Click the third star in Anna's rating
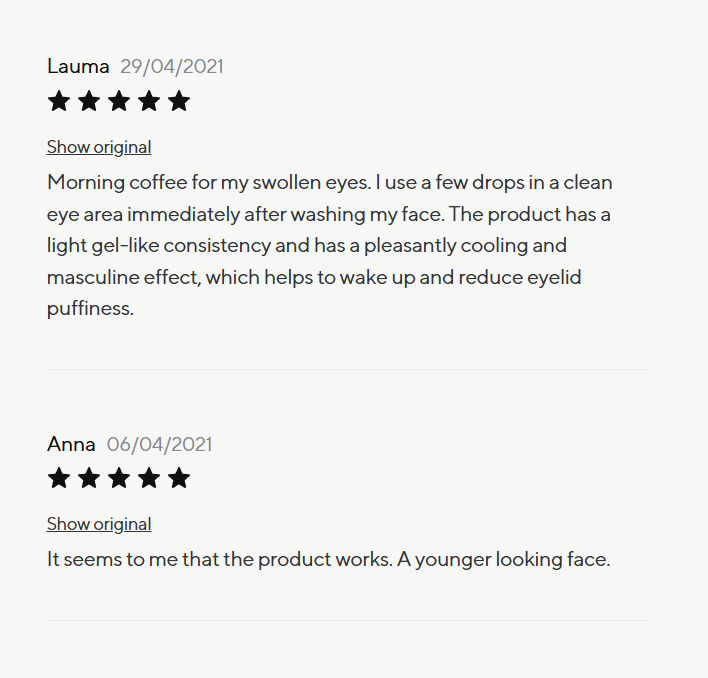Screen dimensions: 708x678 [x=119, y=478]
